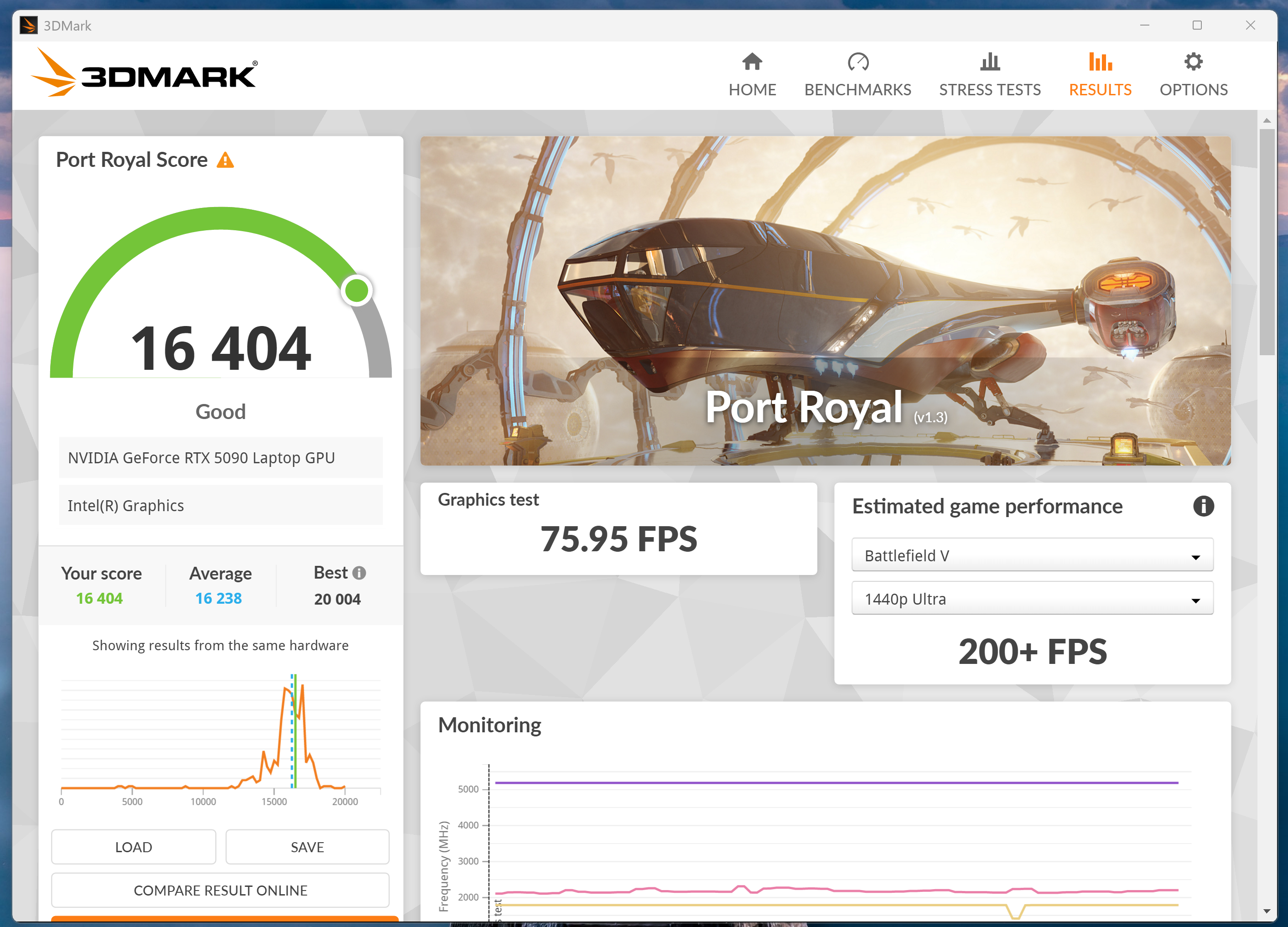This screenshot has width=1288, height=927.
Task: Expand the Battlefield V game dropdown
Action: (1032, 554)
